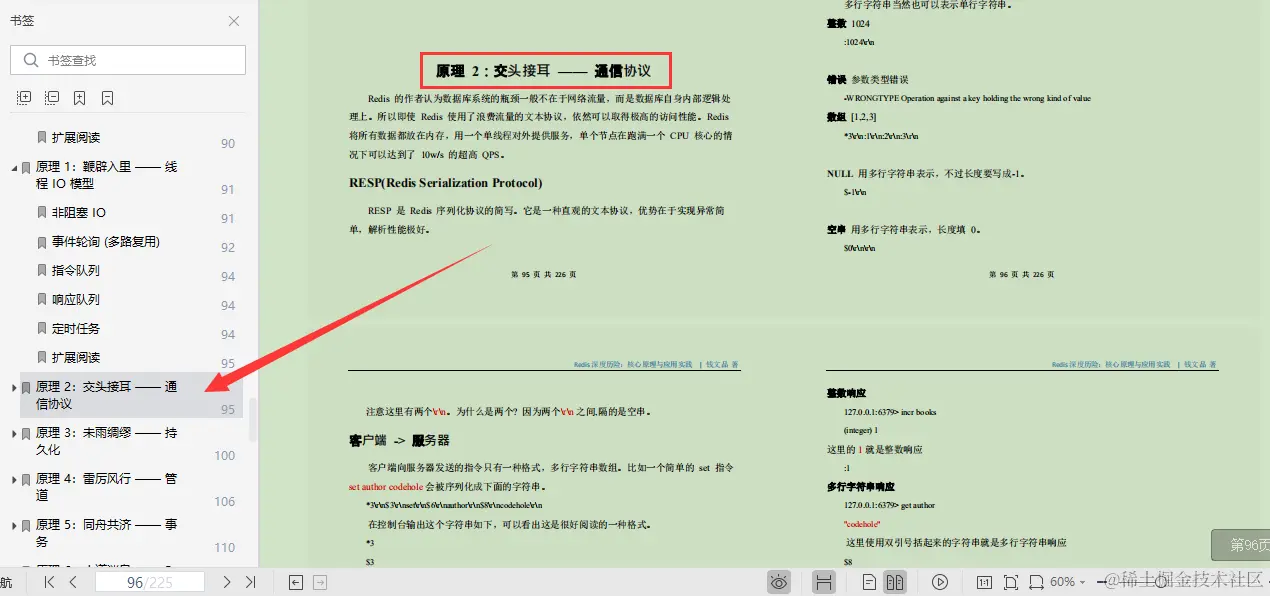
Task: Open the 60% zoom level dropdown
Action: pyautogui.click(x=1067, y=581)
